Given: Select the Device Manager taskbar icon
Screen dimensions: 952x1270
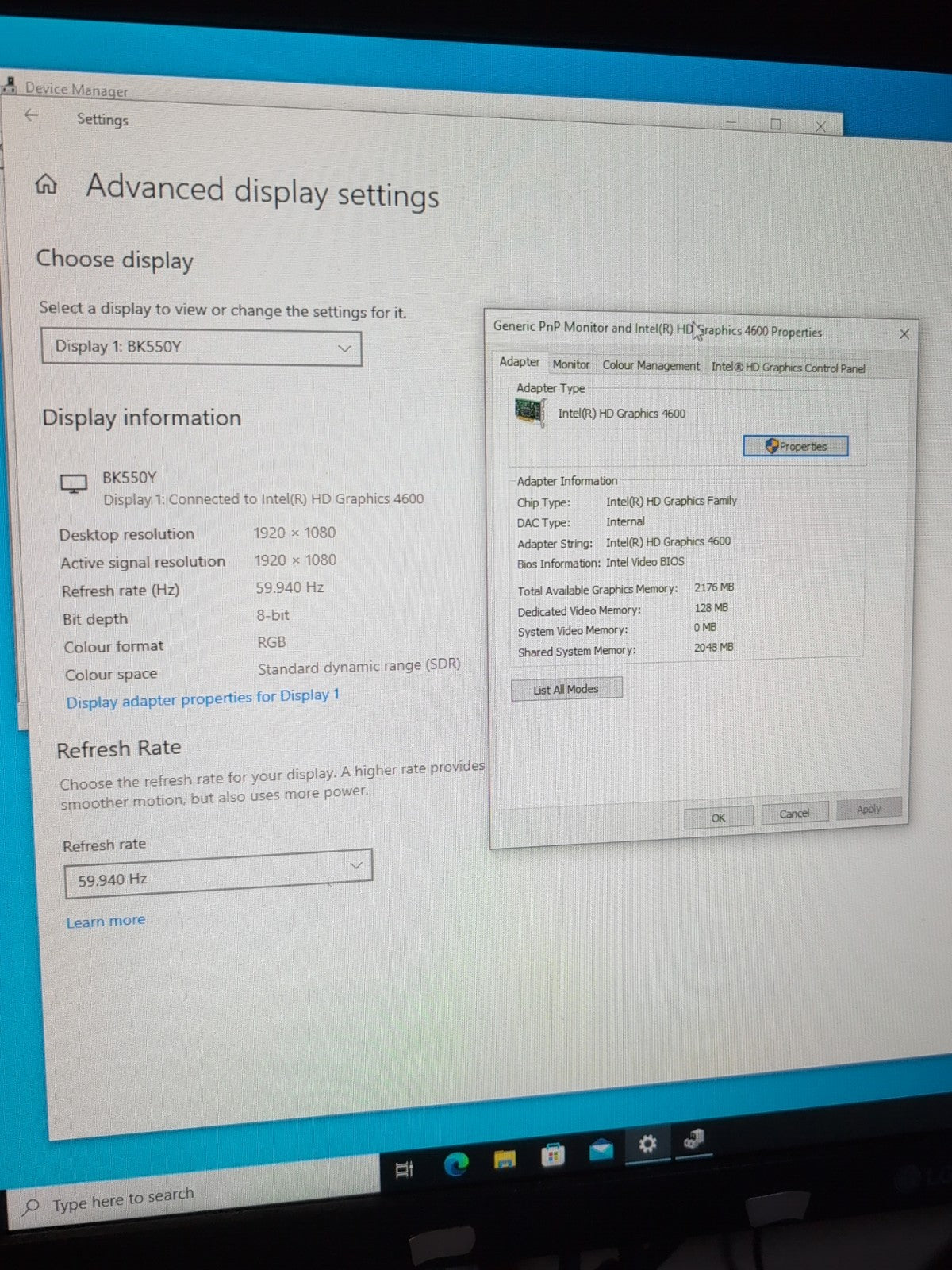Looking at the screenshot, I should point(693,1140).
